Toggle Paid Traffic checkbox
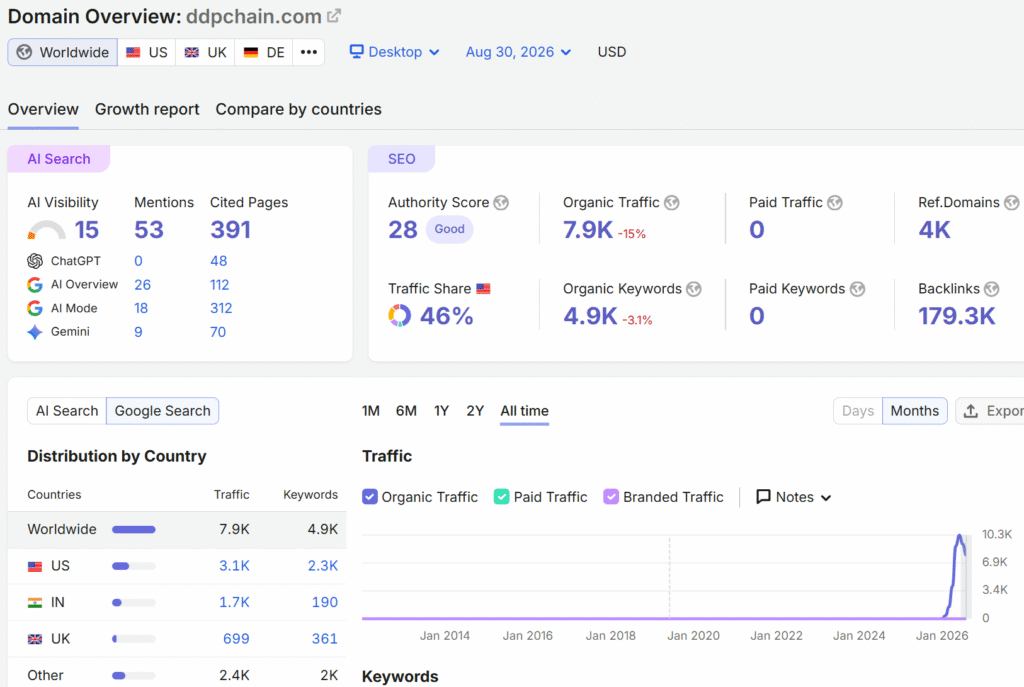This screenshot has width=1024, height=687. [x=502, y=497]
